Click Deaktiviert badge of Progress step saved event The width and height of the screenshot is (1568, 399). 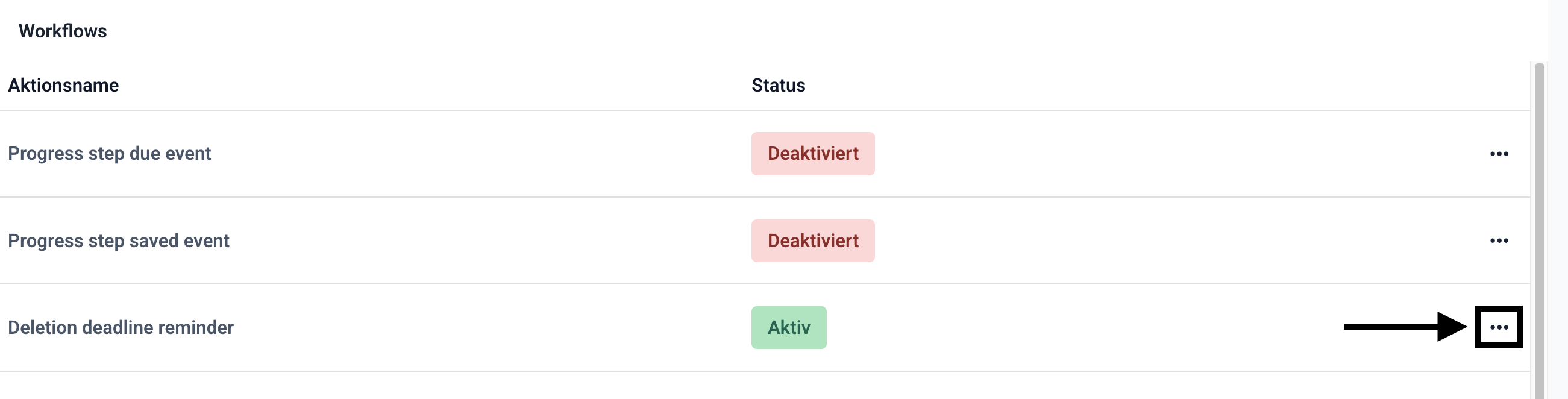(x=812, y=240)
